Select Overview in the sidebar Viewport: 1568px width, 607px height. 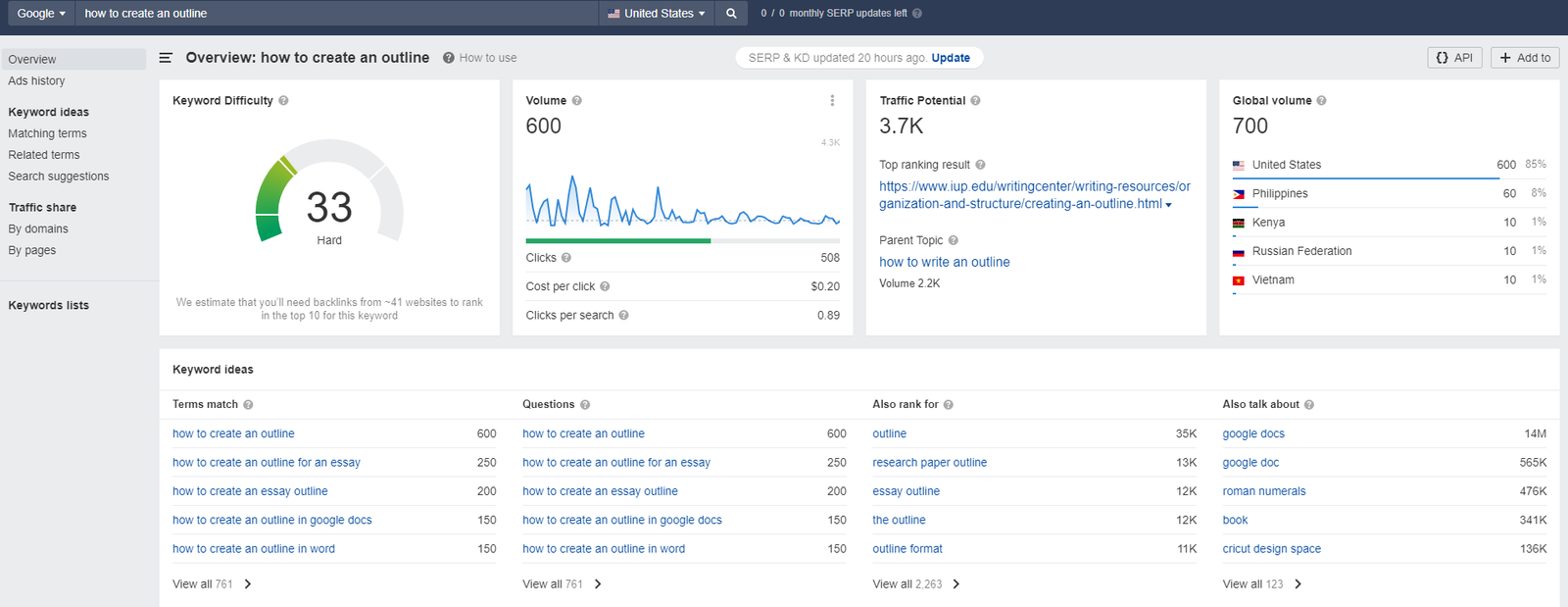73,59
